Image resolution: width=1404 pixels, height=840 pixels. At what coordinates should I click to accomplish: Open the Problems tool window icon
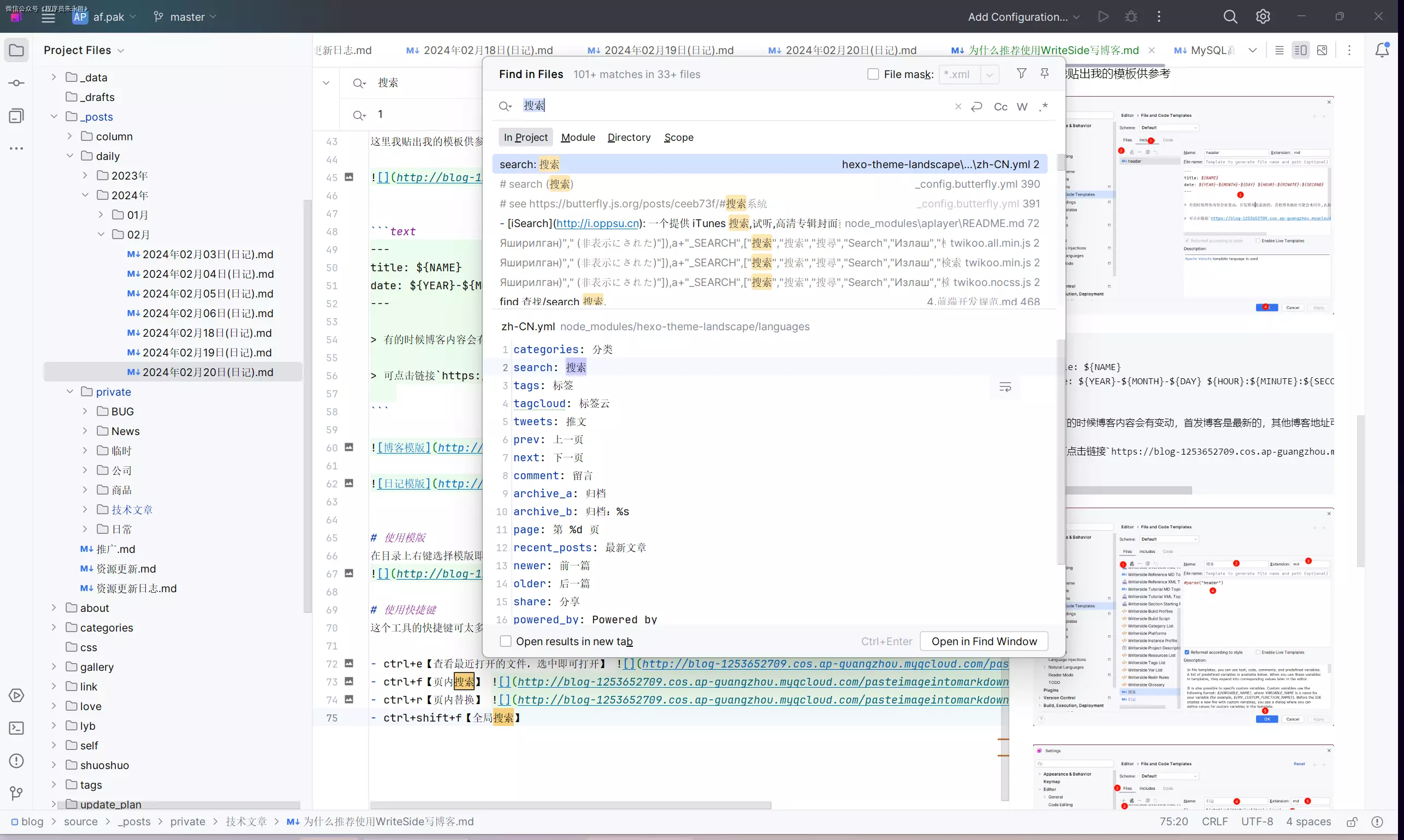[16, 761]
